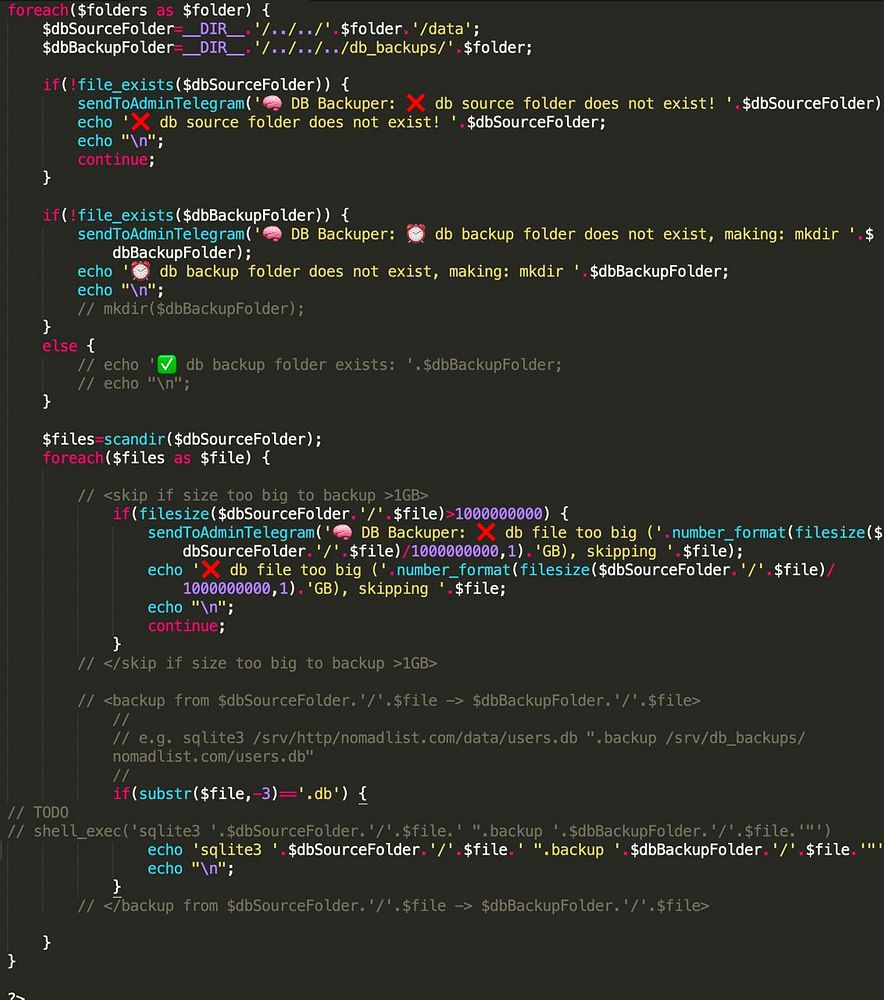The height and width of the screenshot is (1000, 884).
Task: Click the alarm clock emoji in the echo 'db backup folder' line
Action: (140, 271)
